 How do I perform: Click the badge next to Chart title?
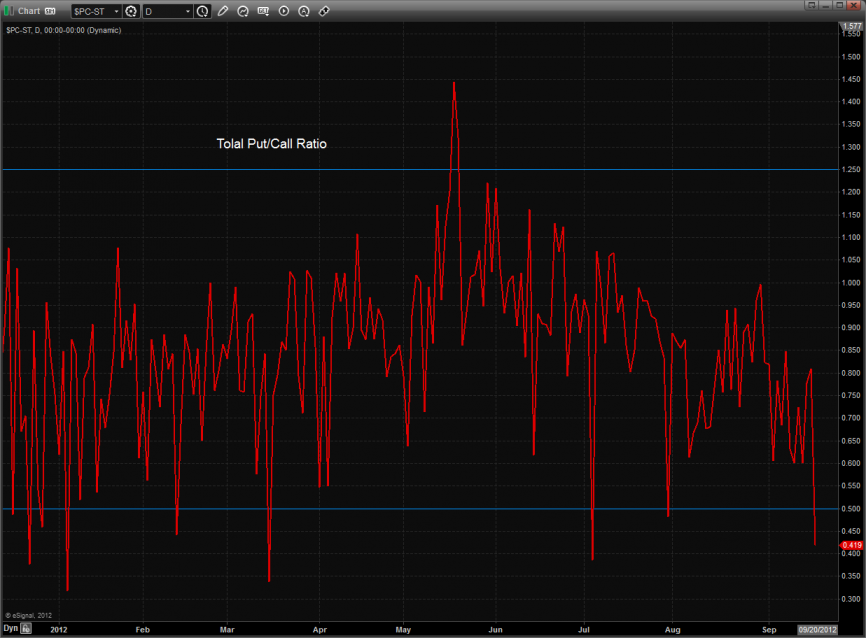tap(50, 11)
